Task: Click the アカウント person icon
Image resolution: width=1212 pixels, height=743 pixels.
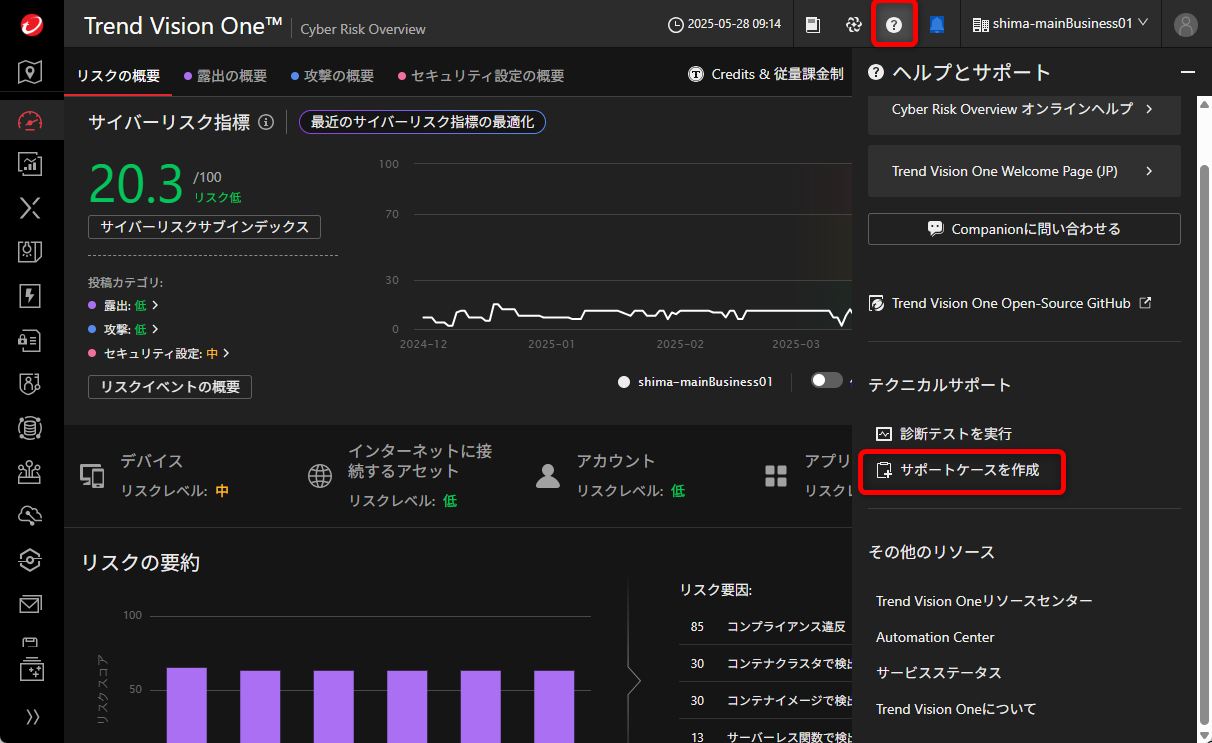Action: pos(548,476)
